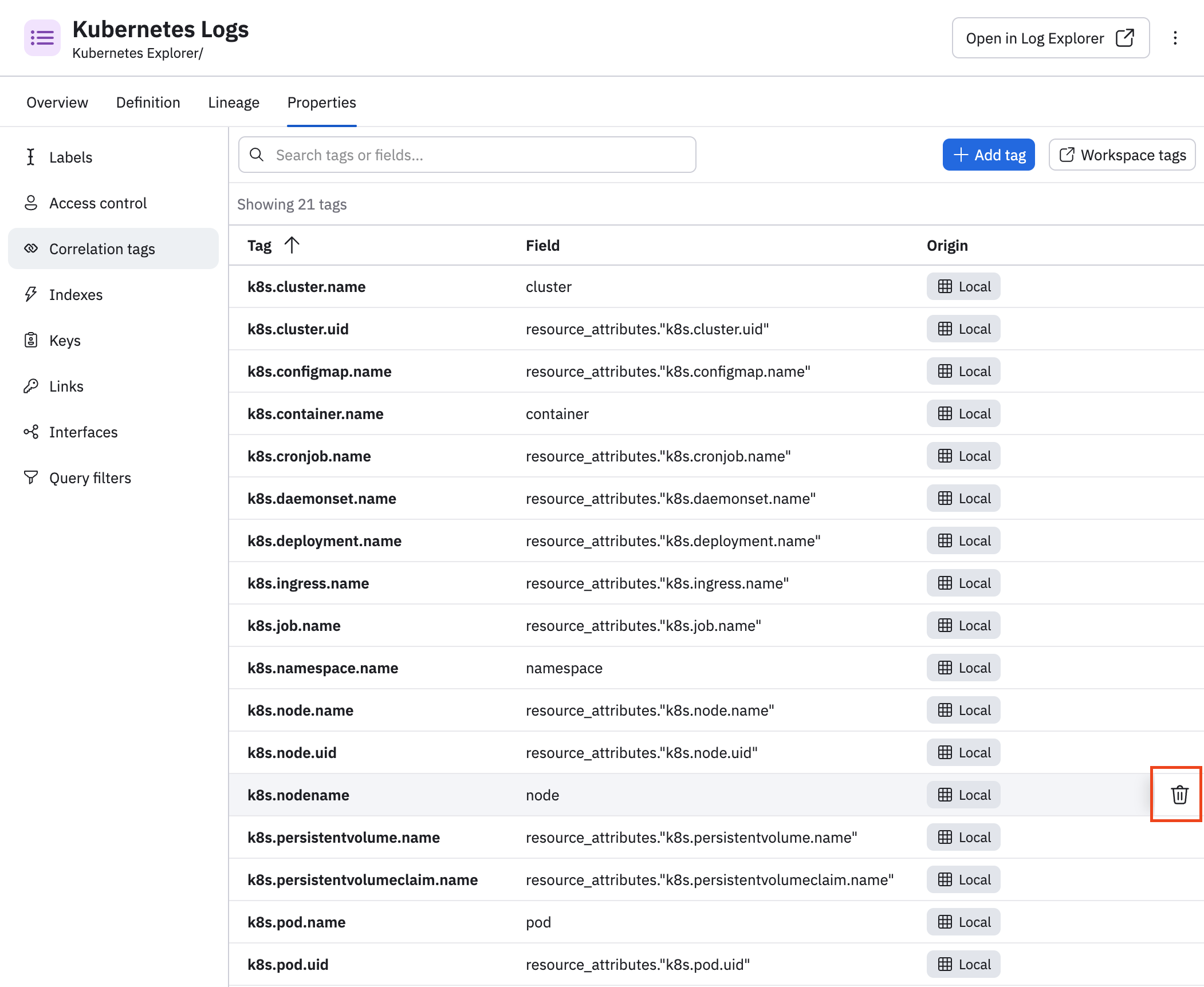
Task: Open Links in the sidebar
Action: (113, 386)
